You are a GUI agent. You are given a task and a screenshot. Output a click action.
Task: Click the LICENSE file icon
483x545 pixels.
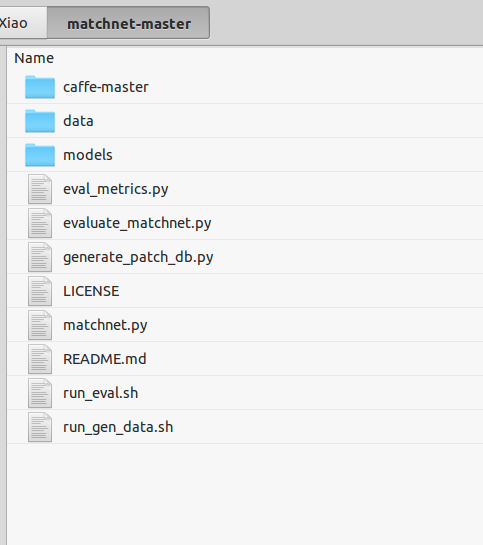click(40, 291)
